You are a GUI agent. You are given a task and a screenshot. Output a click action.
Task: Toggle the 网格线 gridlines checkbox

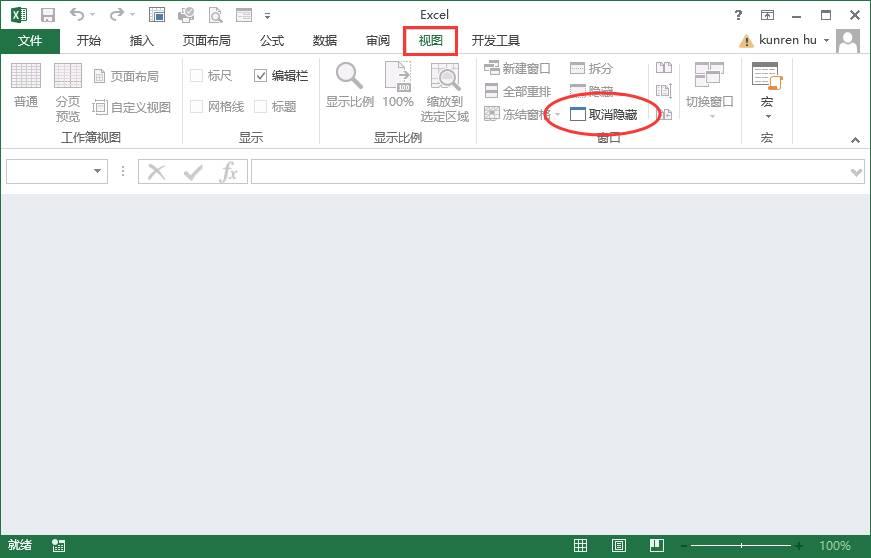[197, 107]
